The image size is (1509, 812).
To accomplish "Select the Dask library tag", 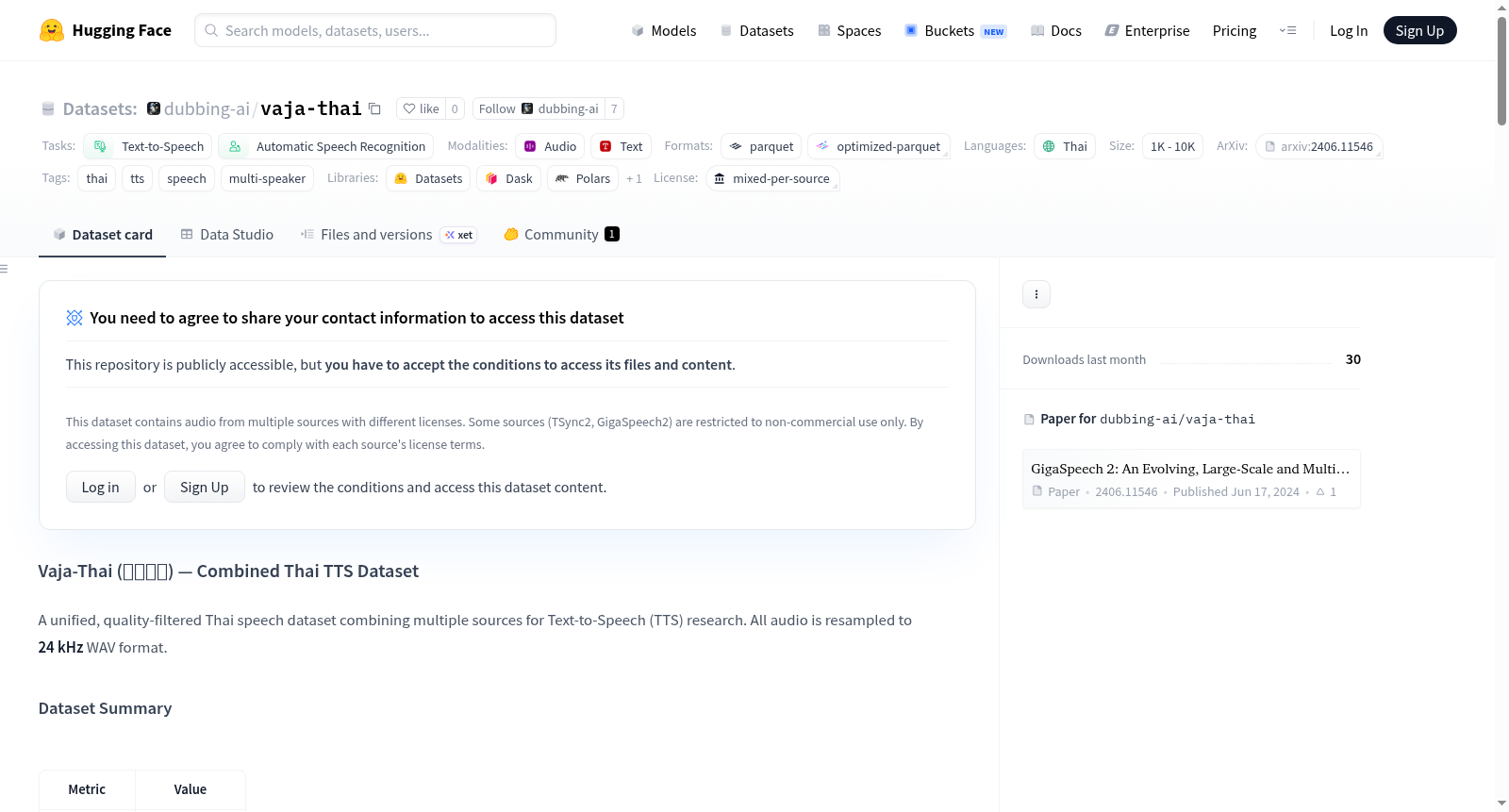I will click(x=508, y=178).
